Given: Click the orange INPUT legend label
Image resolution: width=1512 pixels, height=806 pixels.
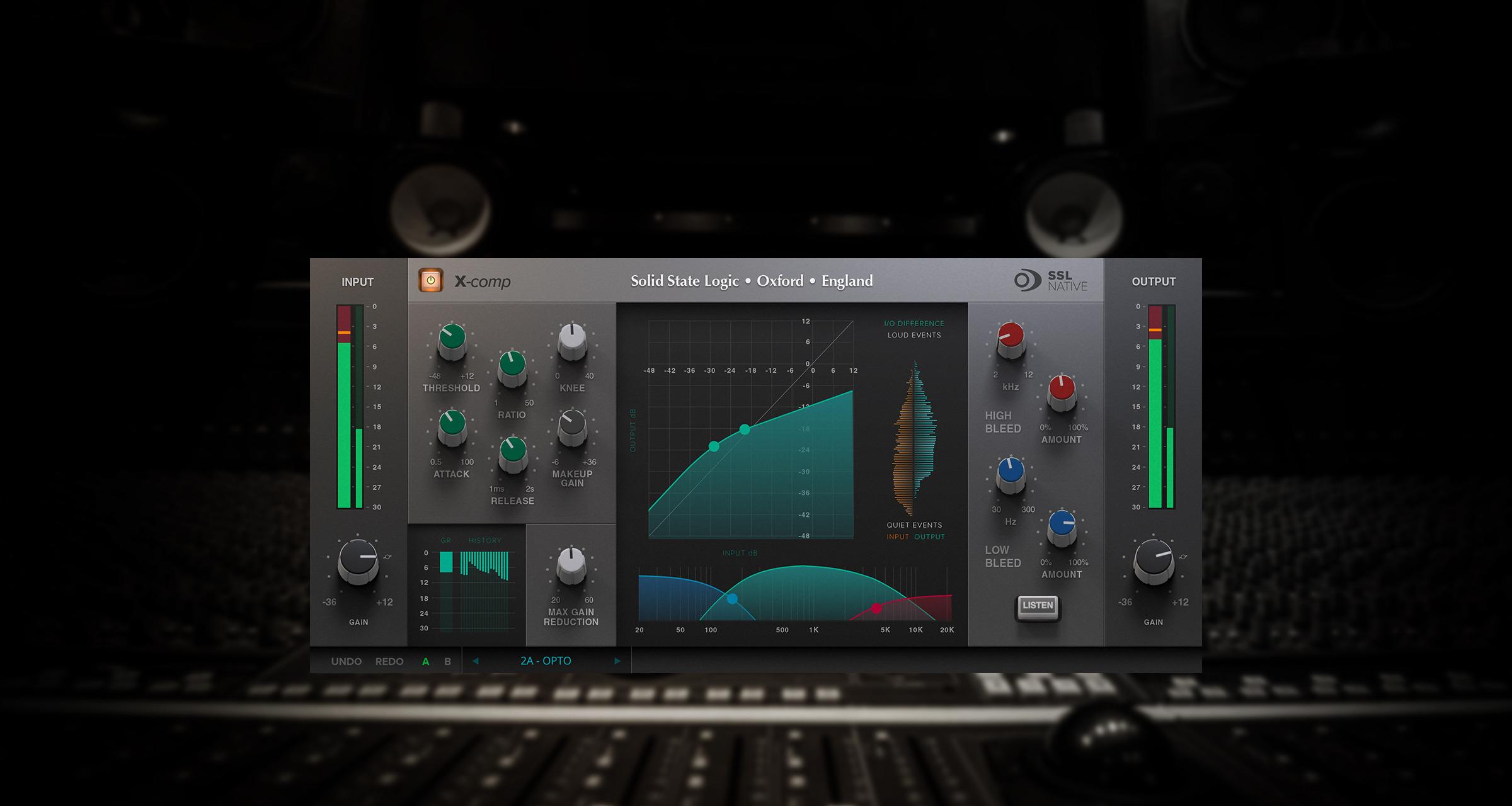Looking at the screenshot, I should tap(898, 537).
